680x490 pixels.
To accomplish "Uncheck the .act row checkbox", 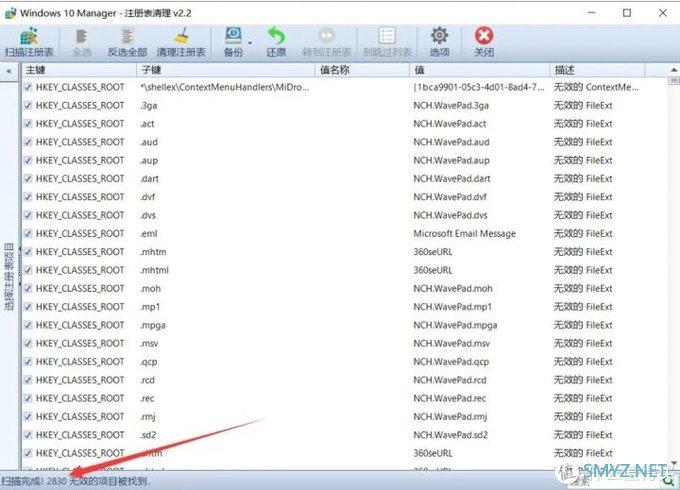I will 28,124.
